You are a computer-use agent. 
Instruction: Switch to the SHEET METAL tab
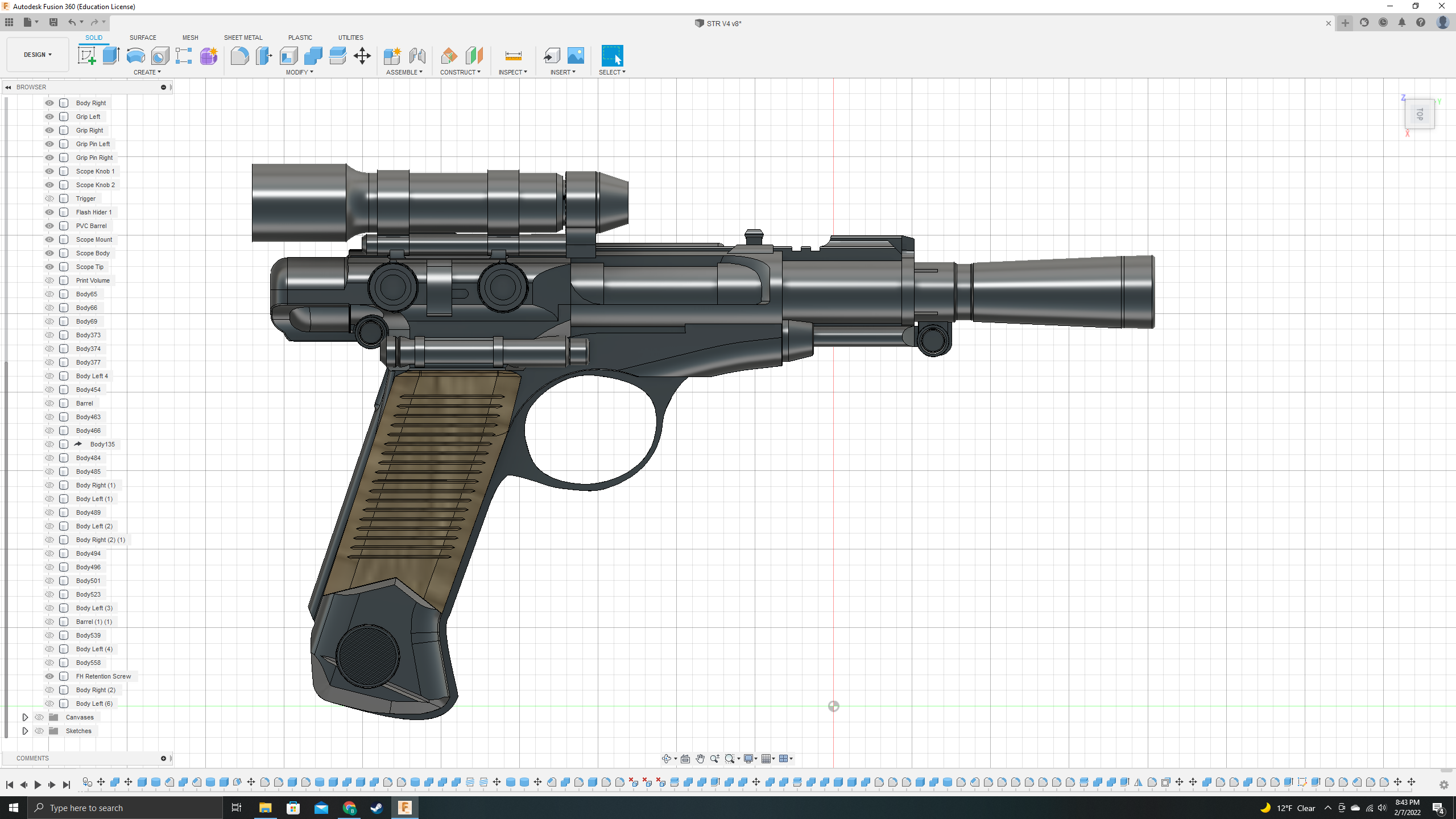[243, 38]
